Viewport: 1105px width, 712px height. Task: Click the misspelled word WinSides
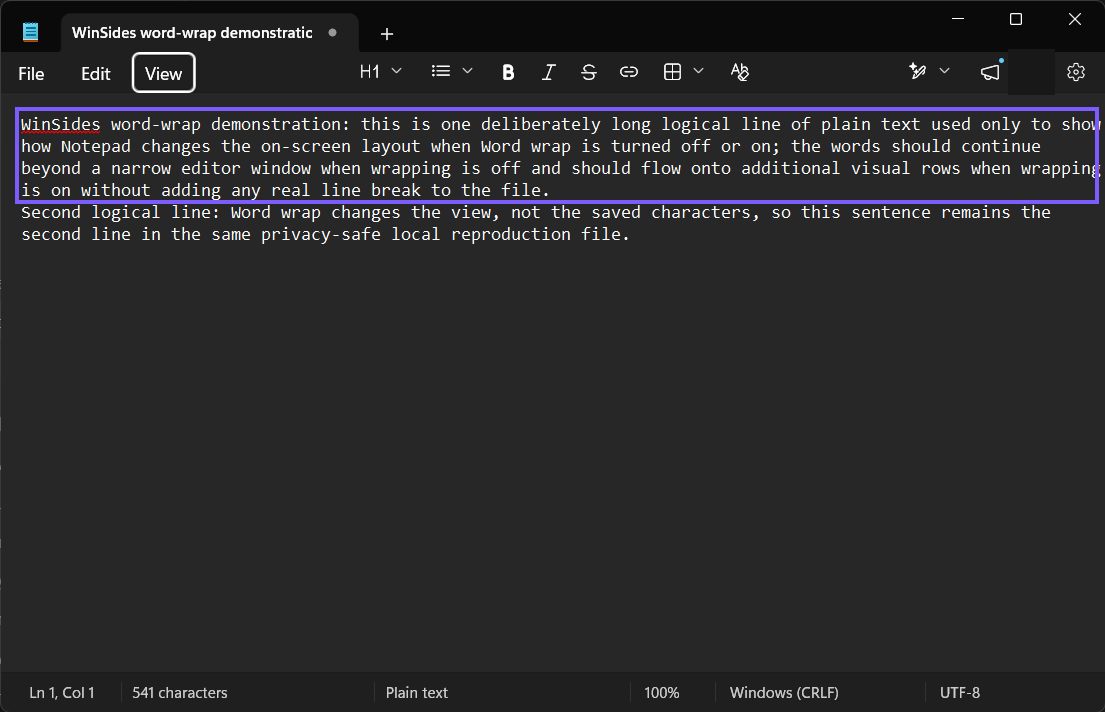point(61,125)
